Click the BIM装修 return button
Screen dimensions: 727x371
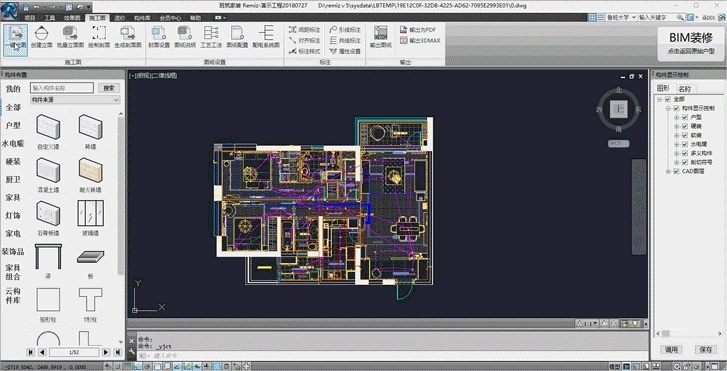690,43
